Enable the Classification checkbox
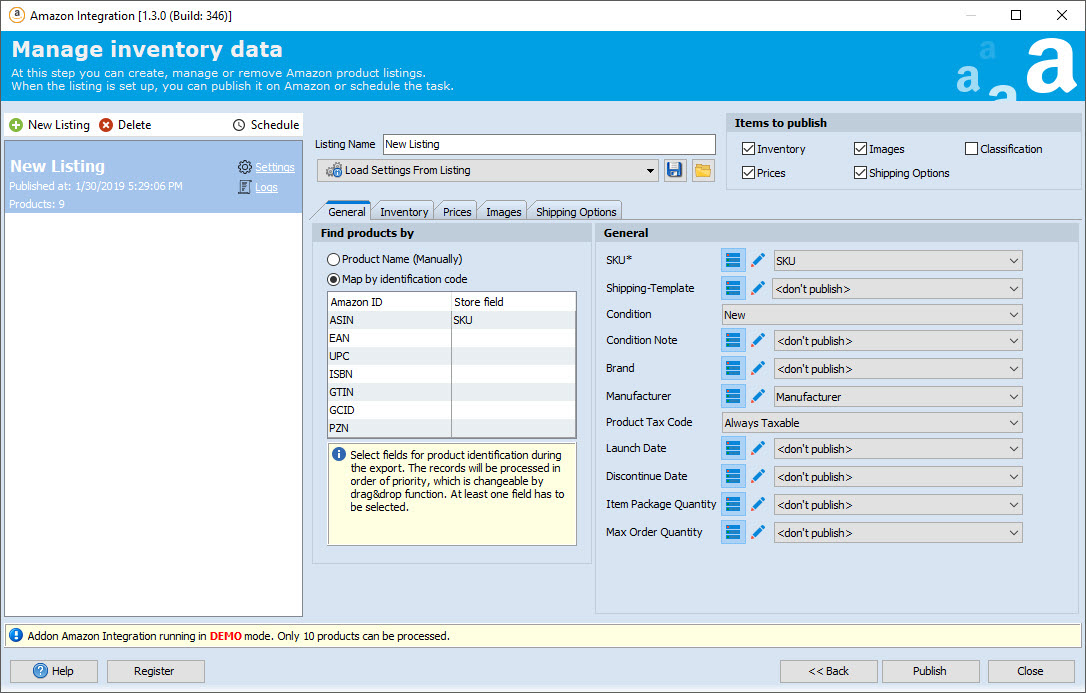 971,149
